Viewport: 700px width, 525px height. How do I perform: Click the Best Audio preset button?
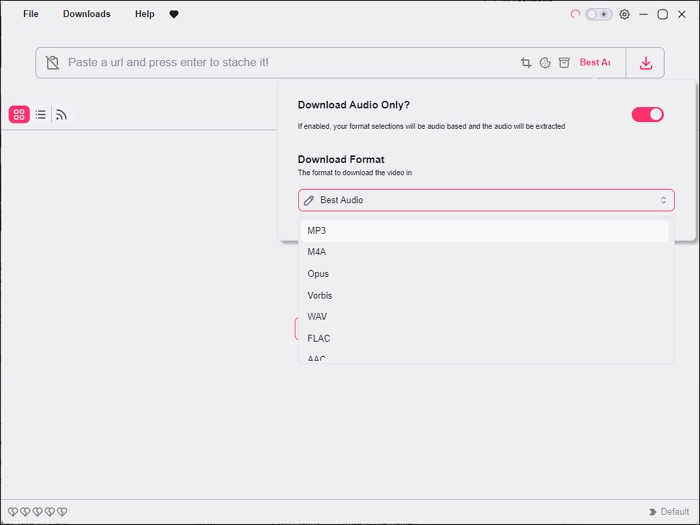point(595,63)
